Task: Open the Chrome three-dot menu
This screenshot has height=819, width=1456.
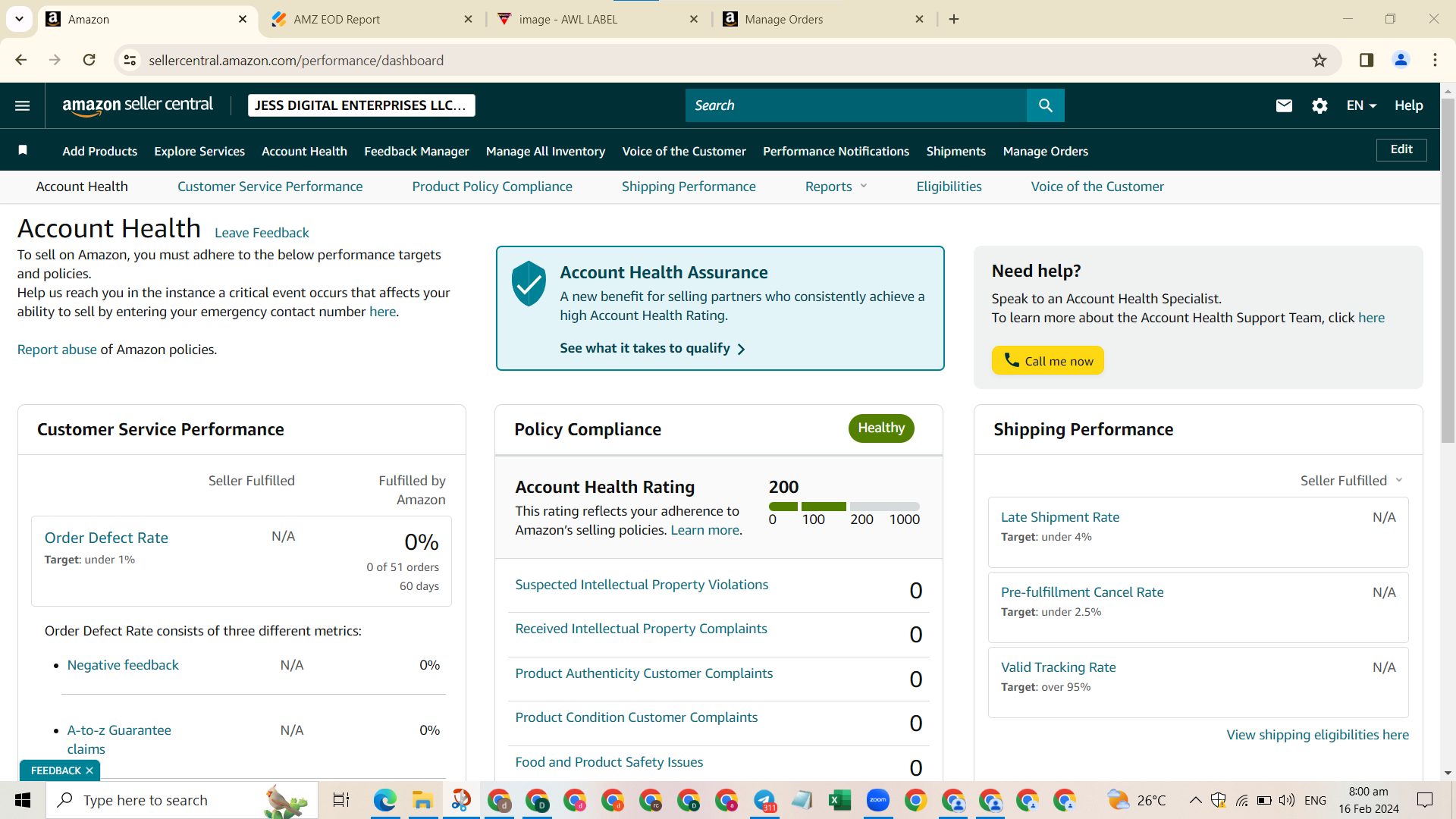Action: coord(1435,60)
